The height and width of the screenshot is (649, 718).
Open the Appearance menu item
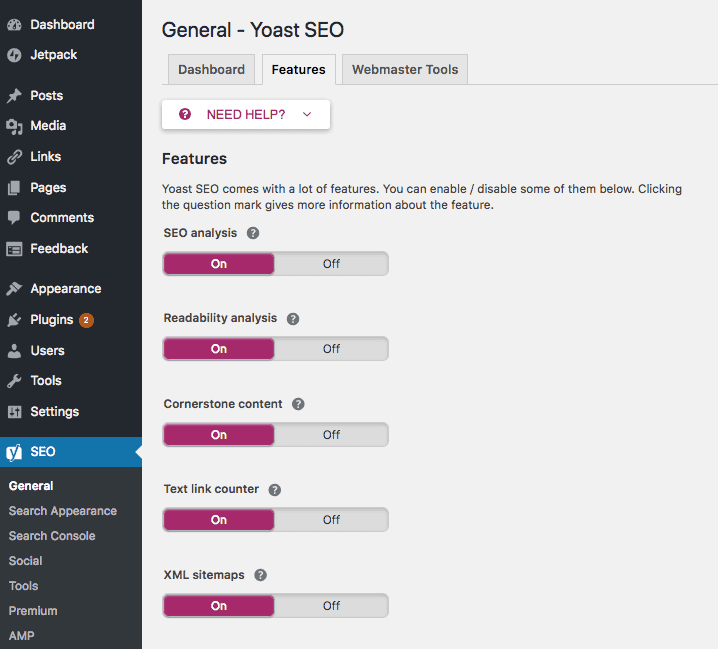[x=65, y=289]
